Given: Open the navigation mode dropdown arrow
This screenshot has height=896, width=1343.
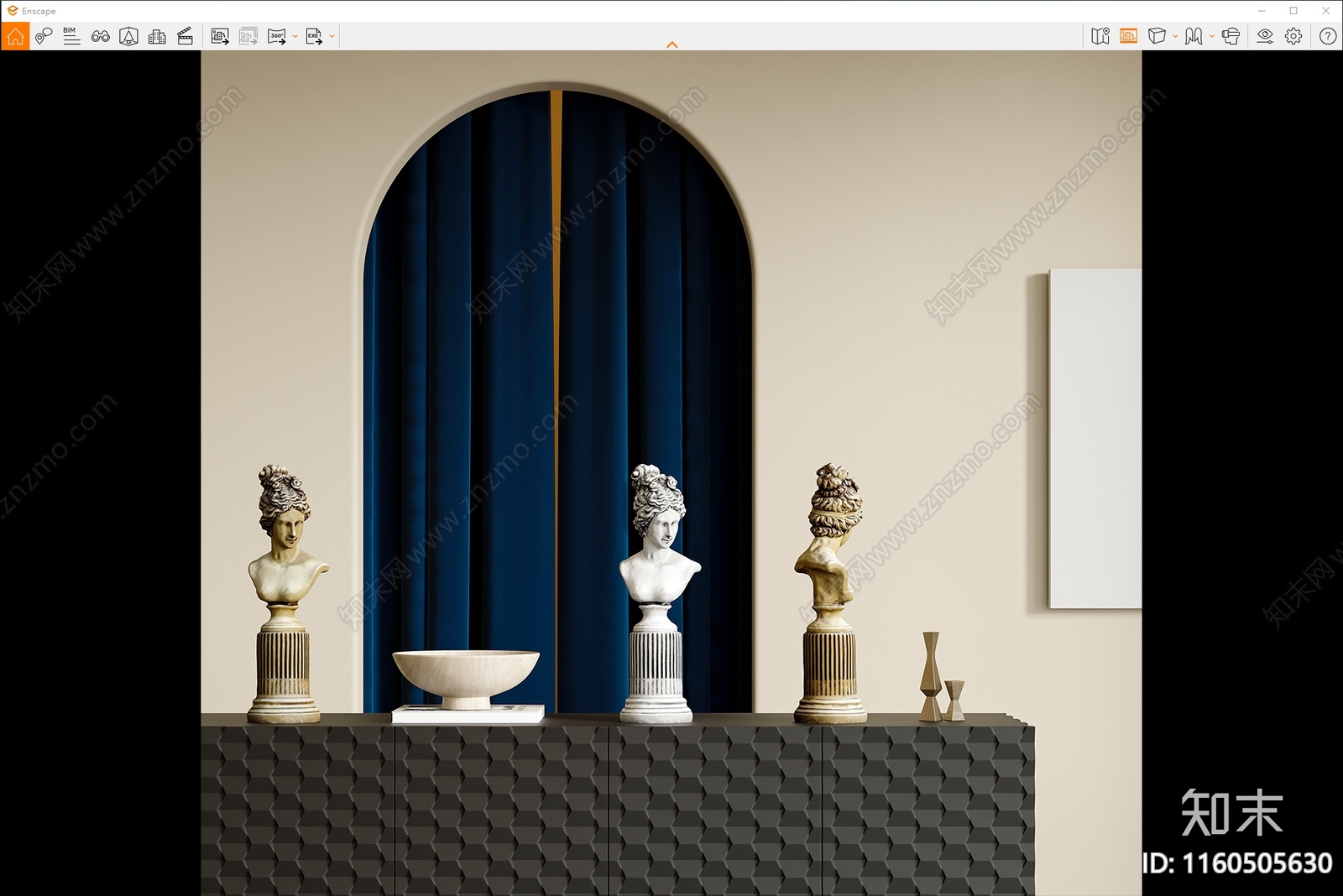Looking at the screenshot, I should (x=1212, y=36).
